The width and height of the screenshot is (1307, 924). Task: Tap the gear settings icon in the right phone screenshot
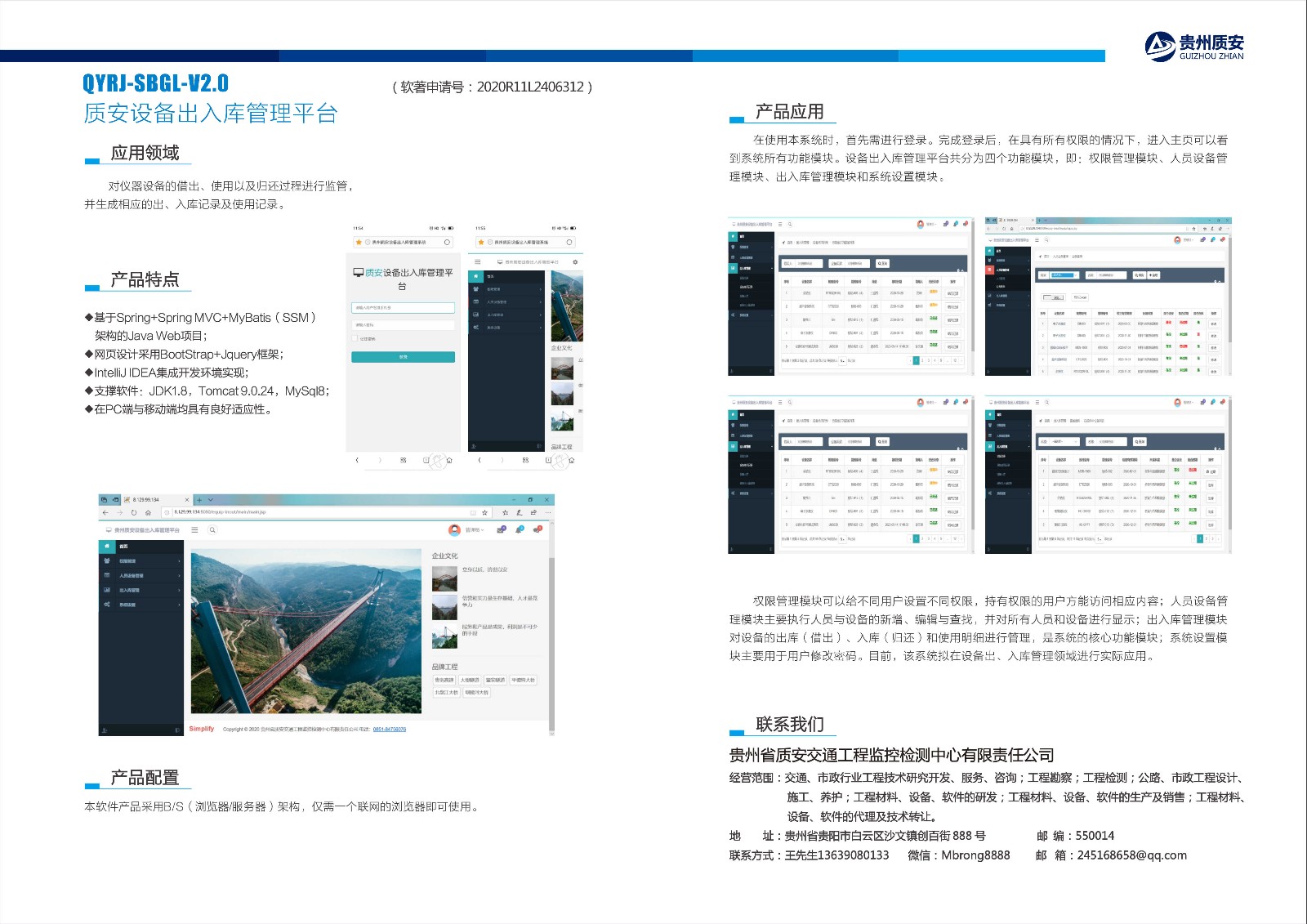575,262
